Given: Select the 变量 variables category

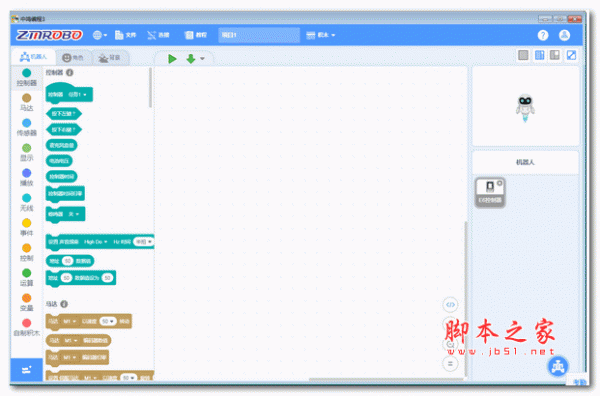Looking at the screenshot, I should point(26,303).
